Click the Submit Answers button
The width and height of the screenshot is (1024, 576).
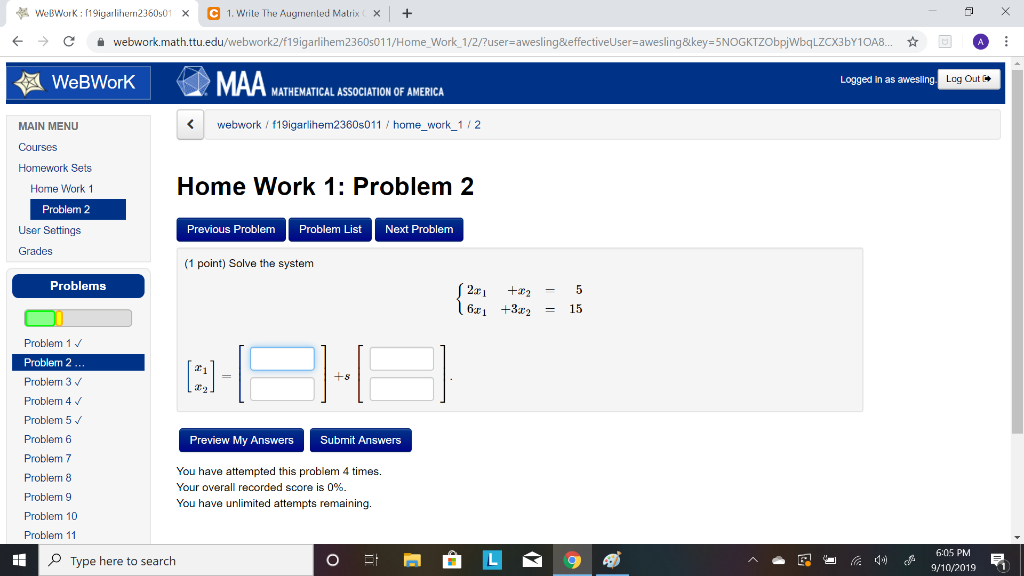[x=360, y=440]
